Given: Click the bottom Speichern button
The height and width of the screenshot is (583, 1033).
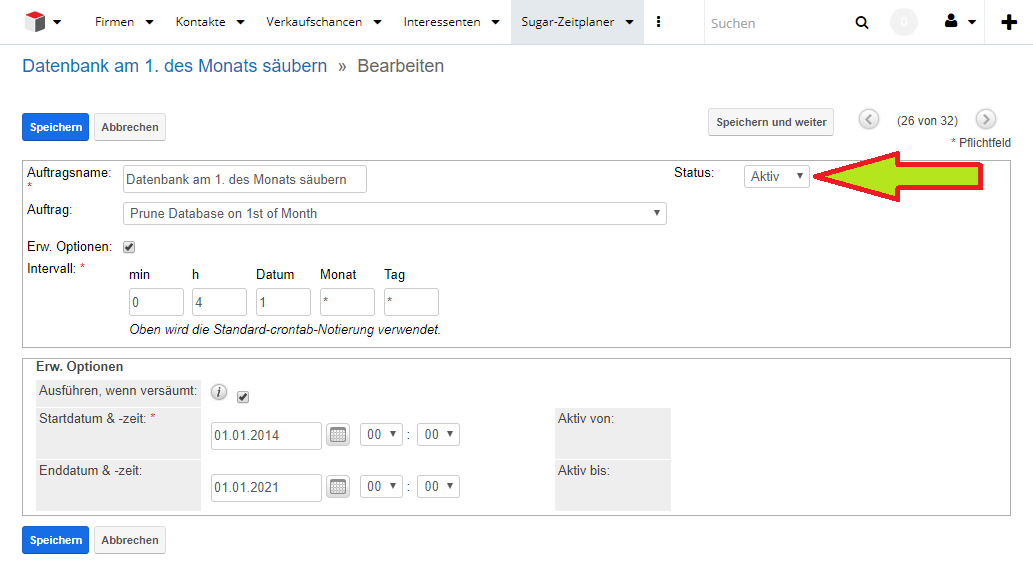Looking at the screenshot, I should [55, 540].
